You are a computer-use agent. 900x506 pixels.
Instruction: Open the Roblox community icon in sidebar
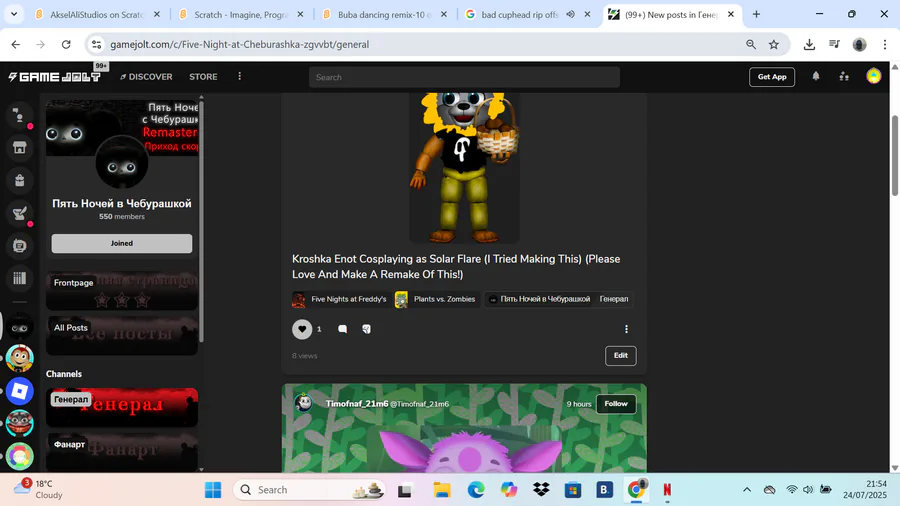[x=20, y=391]
